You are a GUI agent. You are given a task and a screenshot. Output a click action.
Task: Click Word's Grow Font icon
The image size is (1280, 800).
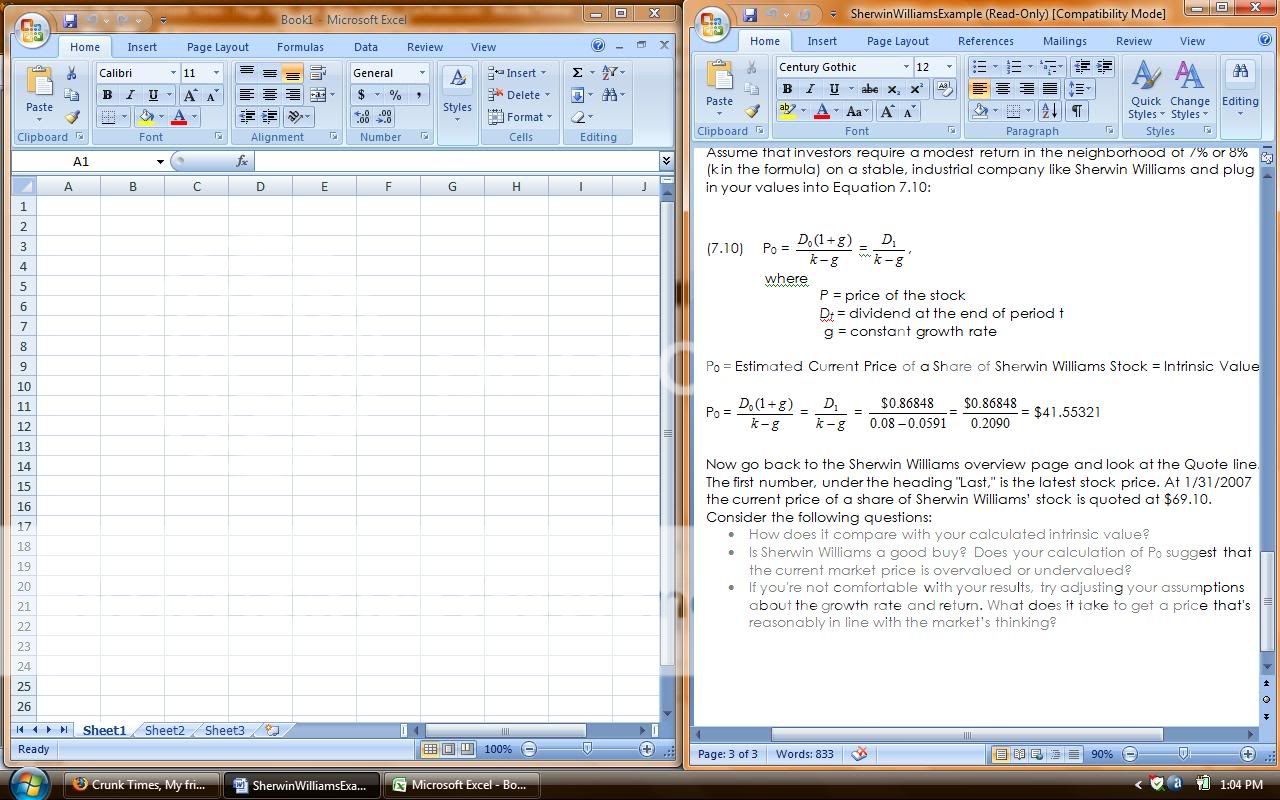click(887, 111)
